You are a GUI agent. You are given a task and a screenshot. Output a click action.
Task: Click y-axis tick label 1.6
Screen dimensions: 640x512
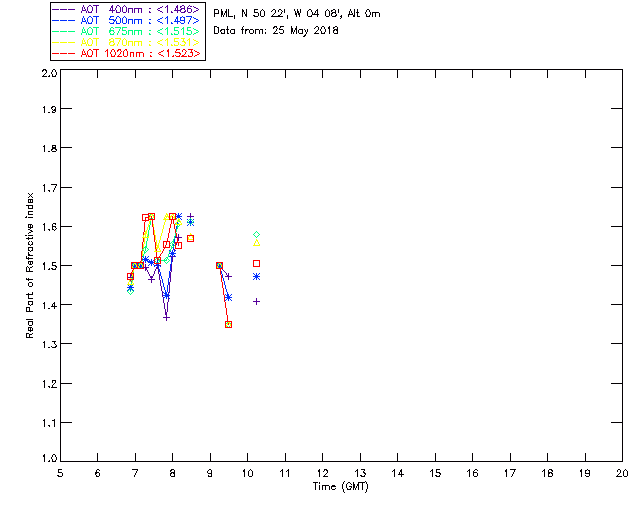pos(49,227)
